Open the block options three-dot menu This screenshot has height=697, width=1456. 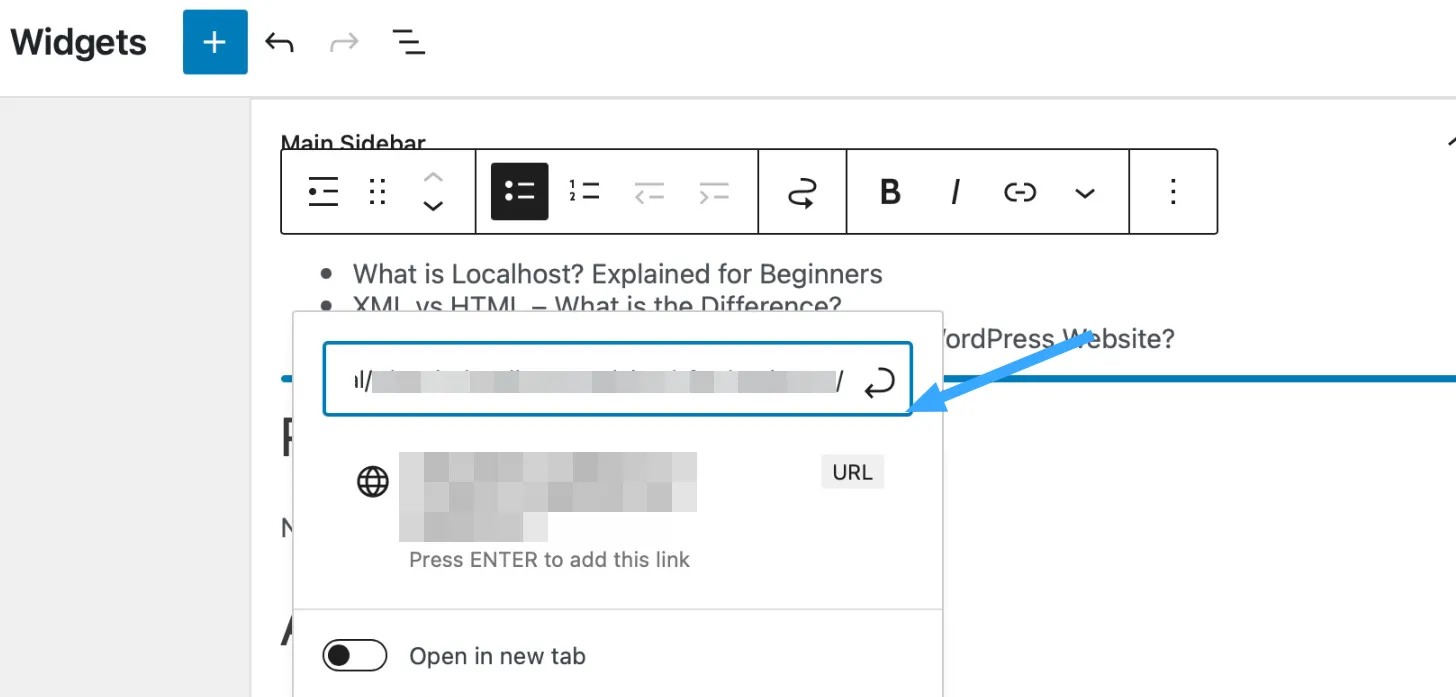(1174, 191)
